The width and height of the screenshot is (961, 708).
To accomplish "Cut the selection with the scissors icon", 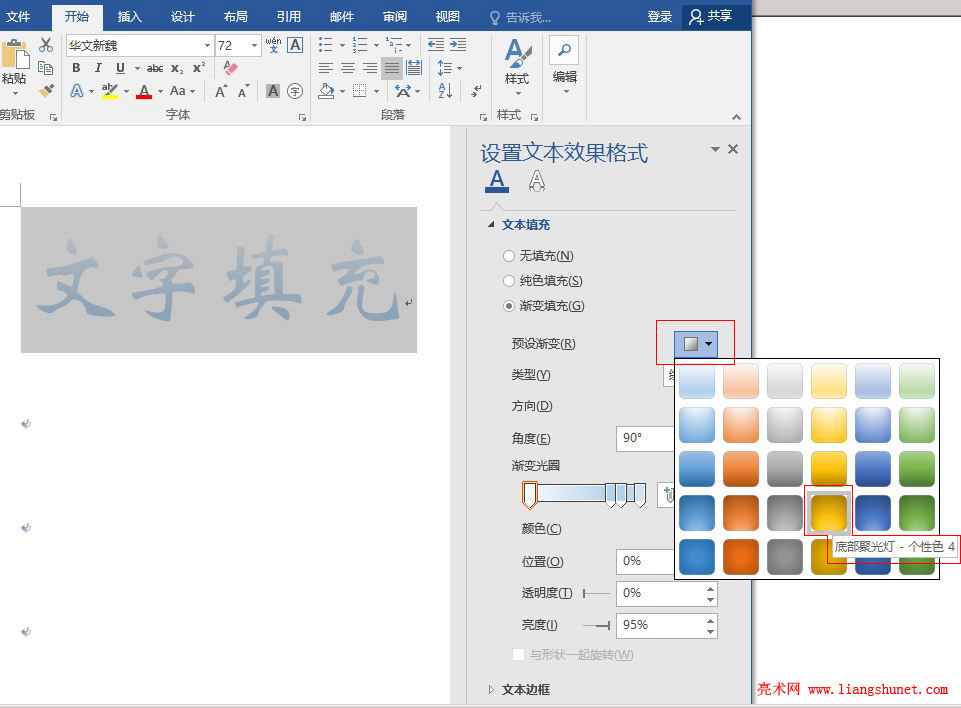I will (x=46, y=45).
